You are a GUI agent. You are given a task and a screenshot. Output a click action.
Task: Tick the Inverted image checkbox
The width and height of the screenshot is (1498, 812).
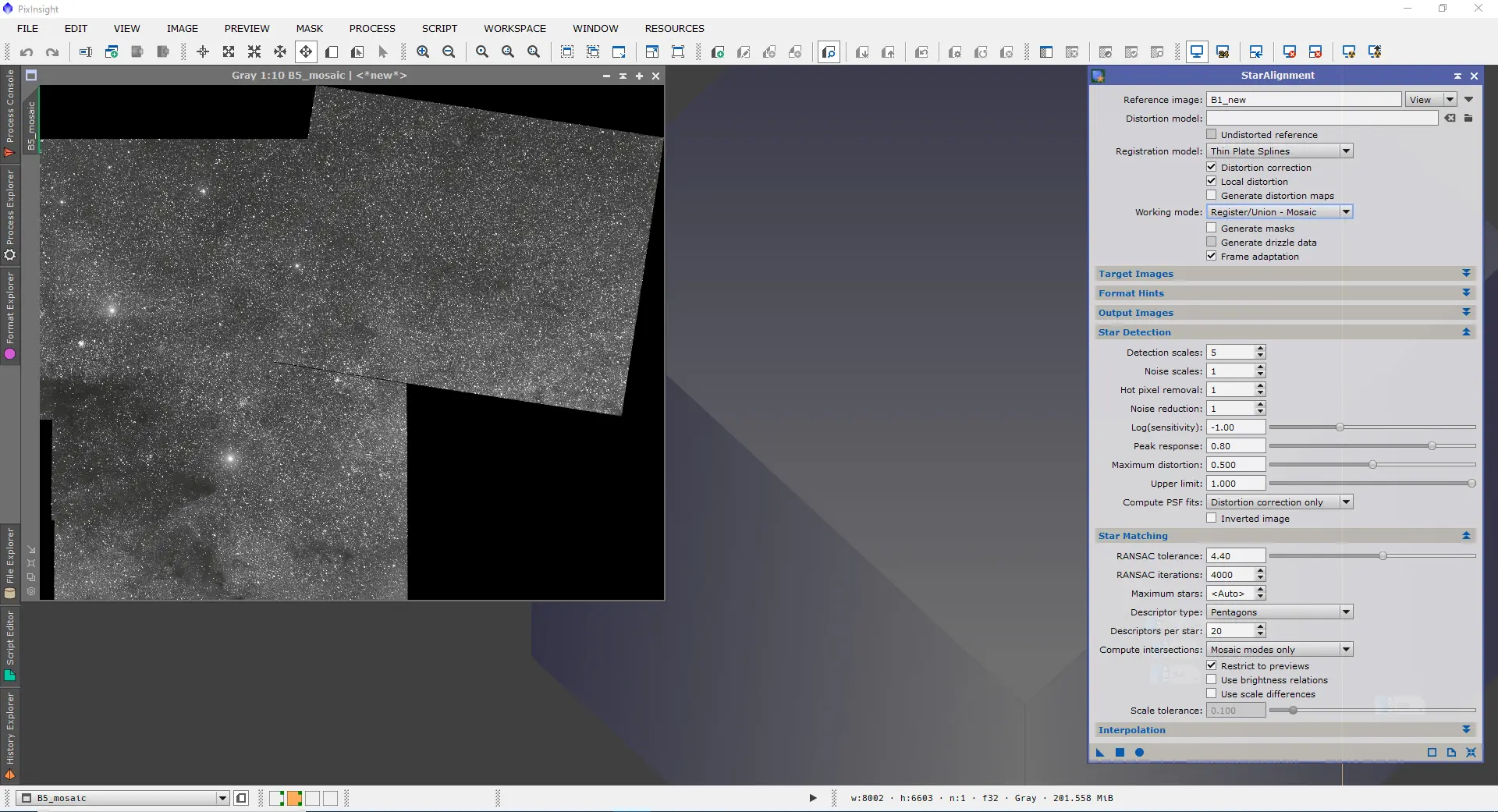click(x=1212, y=518)
